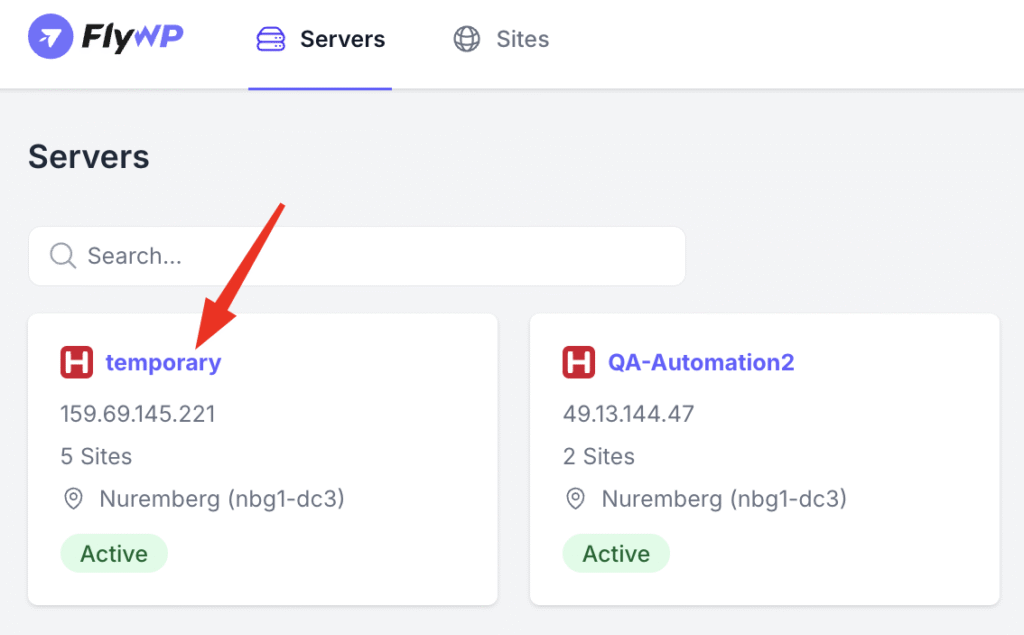Click the FlyWP paper plane logo icon
The image size is (1024, 635).
(x=50, y=37)
